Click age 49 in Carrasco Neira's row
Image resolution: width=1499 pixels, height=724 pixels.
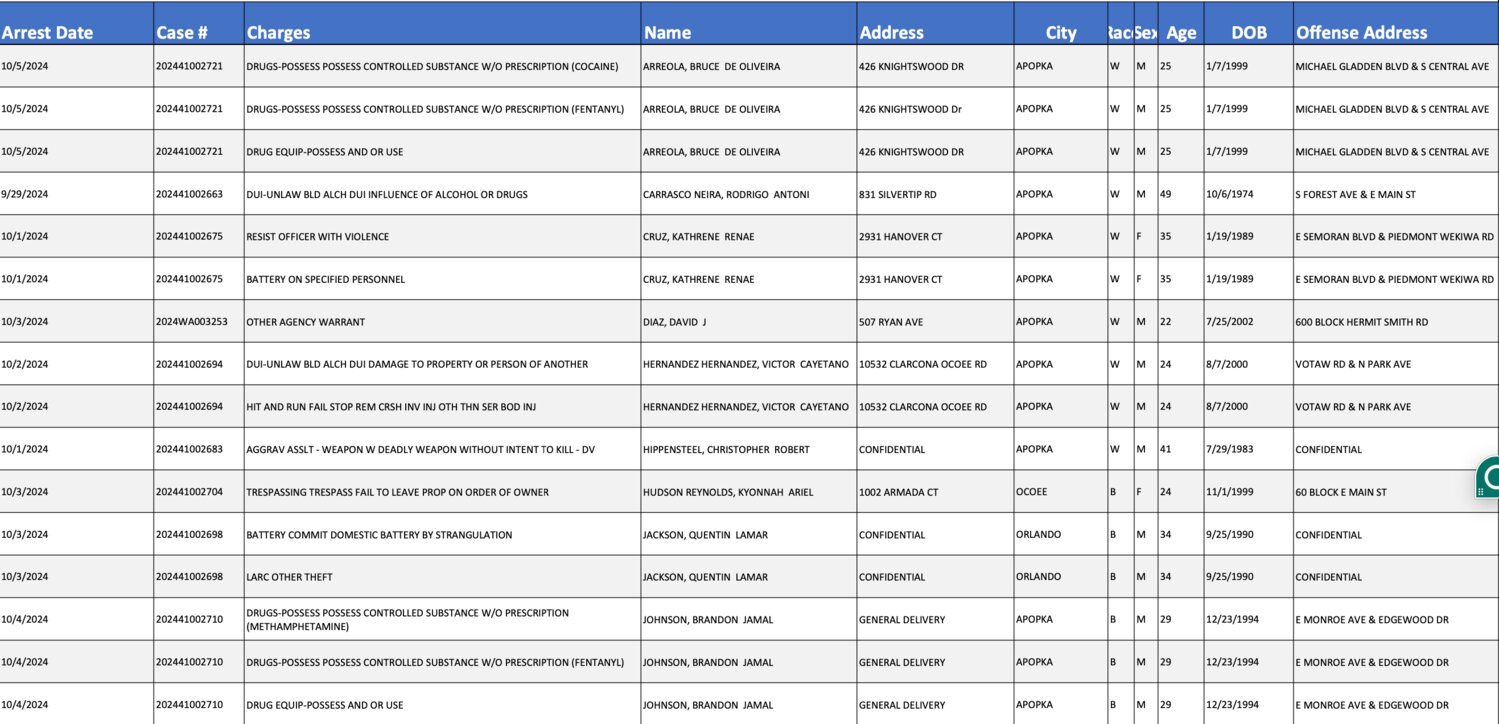(x=1180, y=194)
